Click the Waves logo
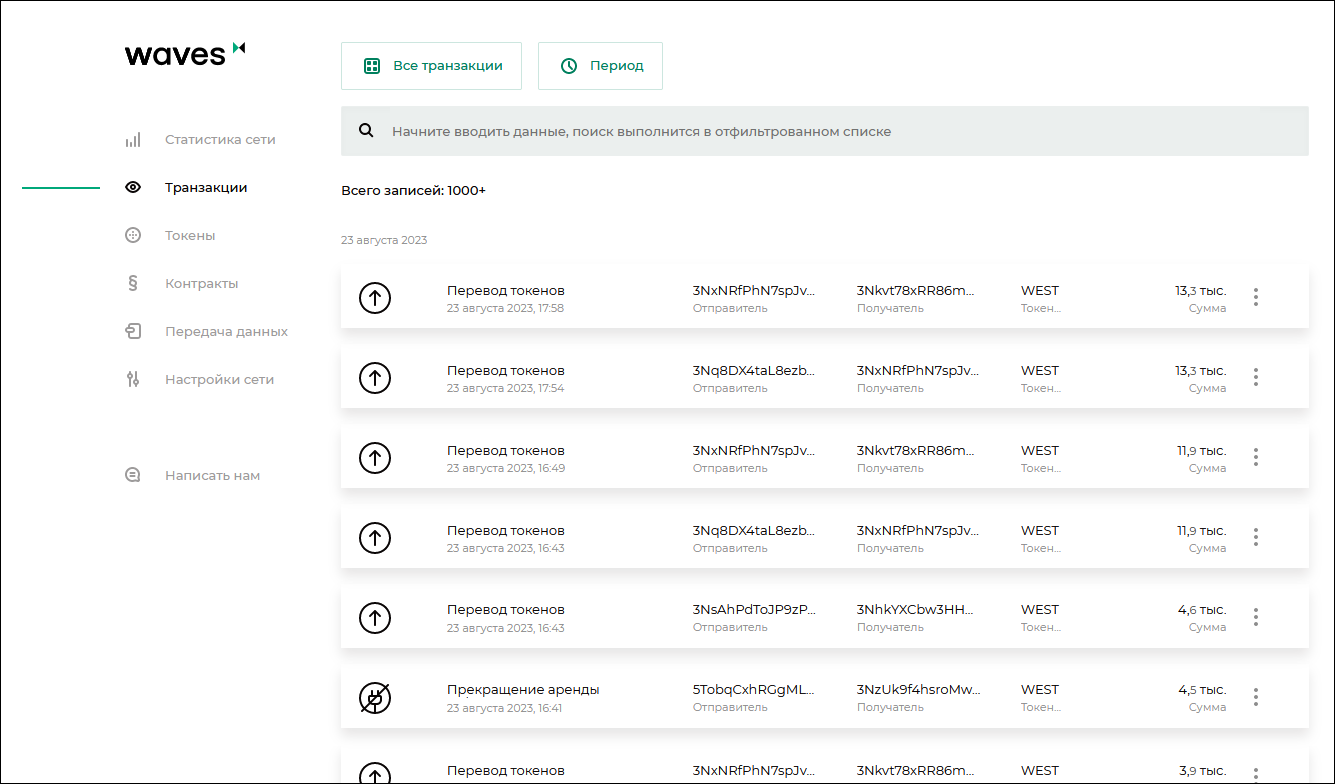 click(x=185, y=54)
